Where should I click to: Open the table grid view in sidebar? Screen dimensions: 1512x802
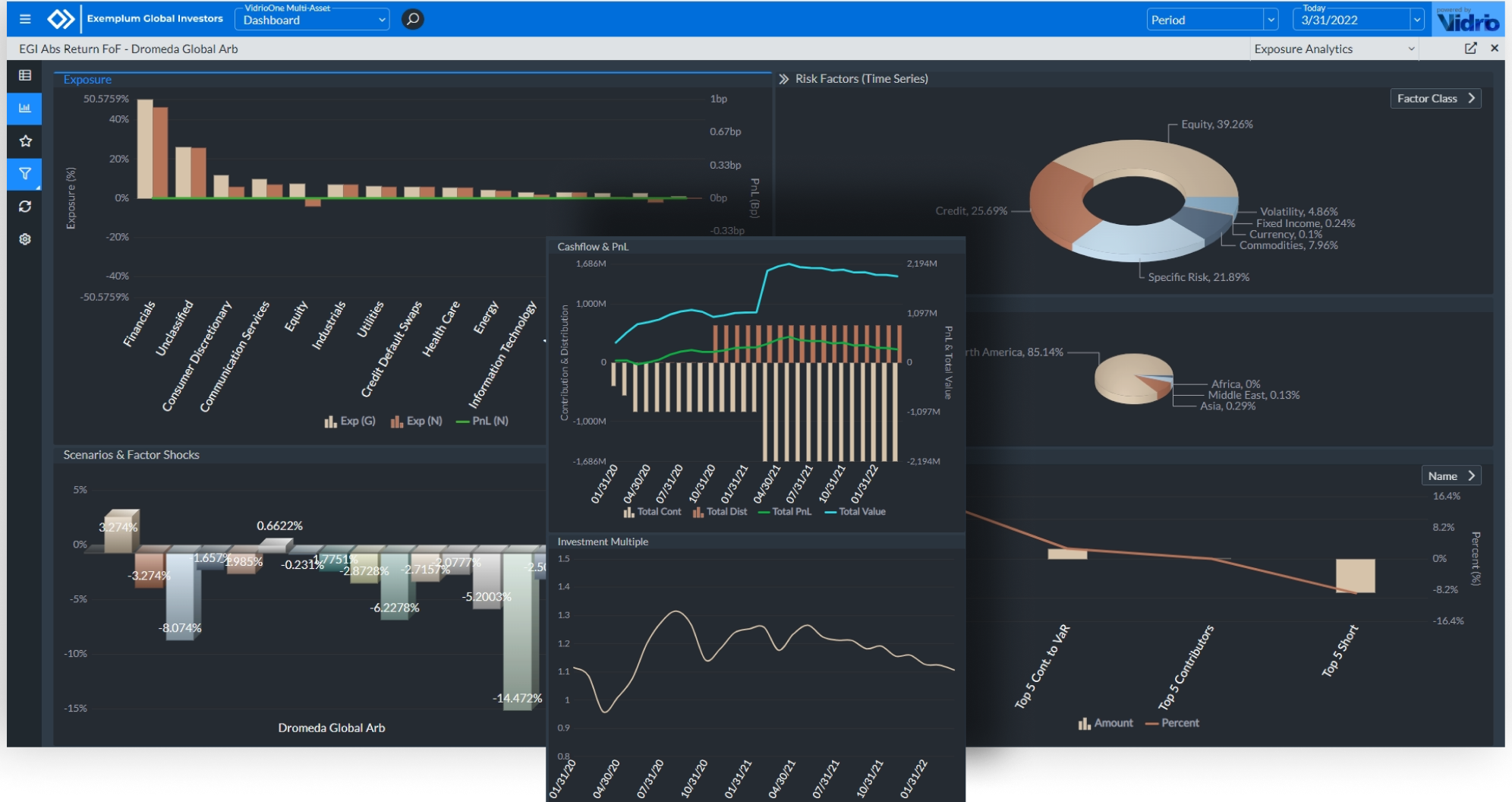[x=25, y=75]
